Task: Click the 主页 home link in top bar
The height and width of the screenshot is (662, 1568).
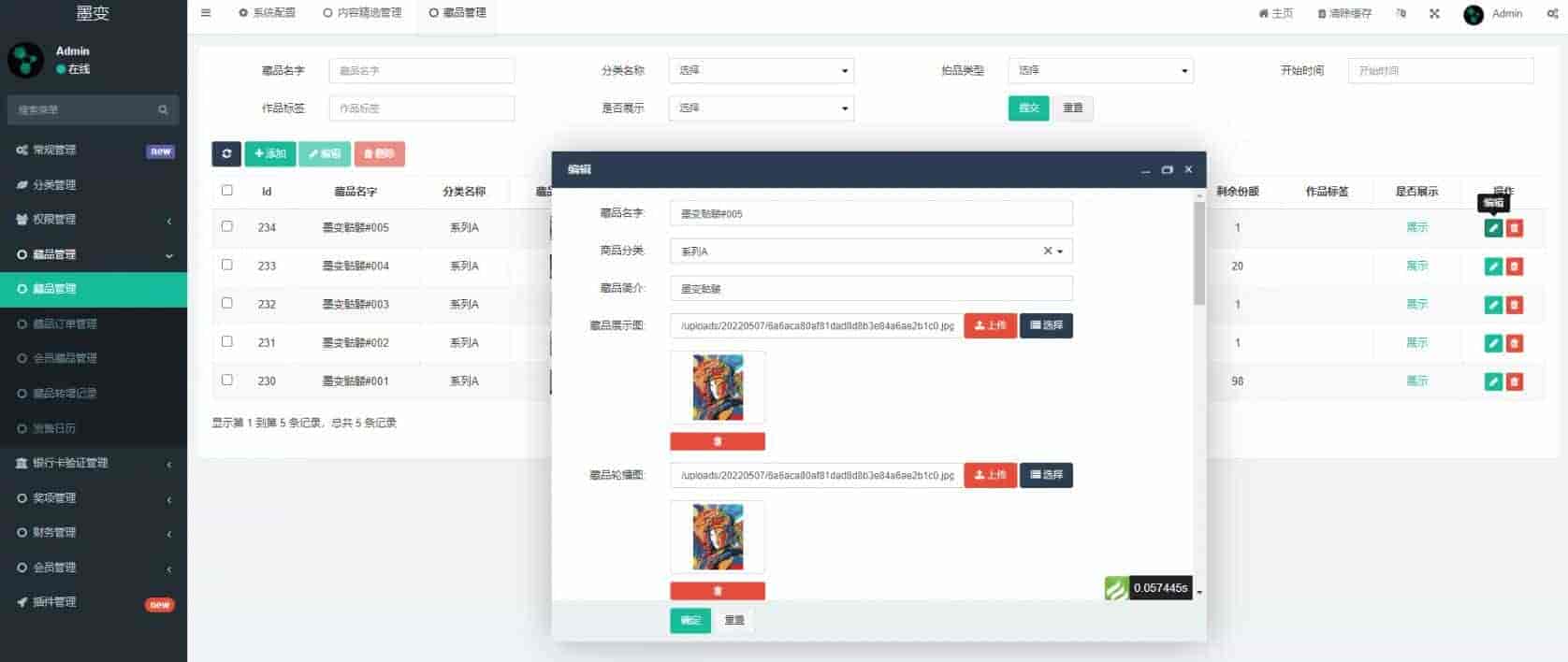Action: (x=1275, y=13)
